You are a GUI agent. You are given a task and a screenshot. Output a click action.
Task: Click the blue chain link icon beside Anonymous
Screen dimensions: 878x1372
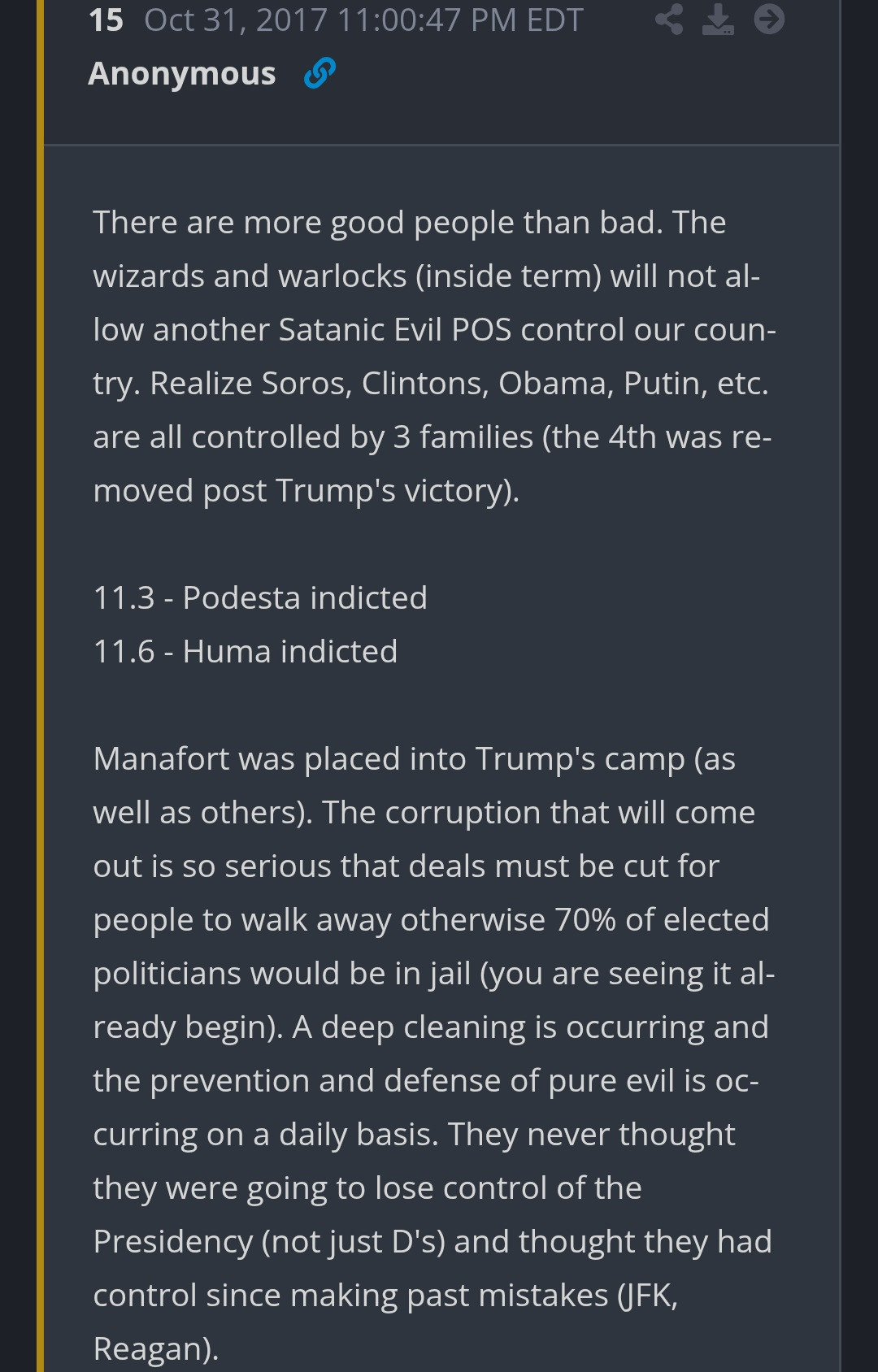tap(319, 73)
